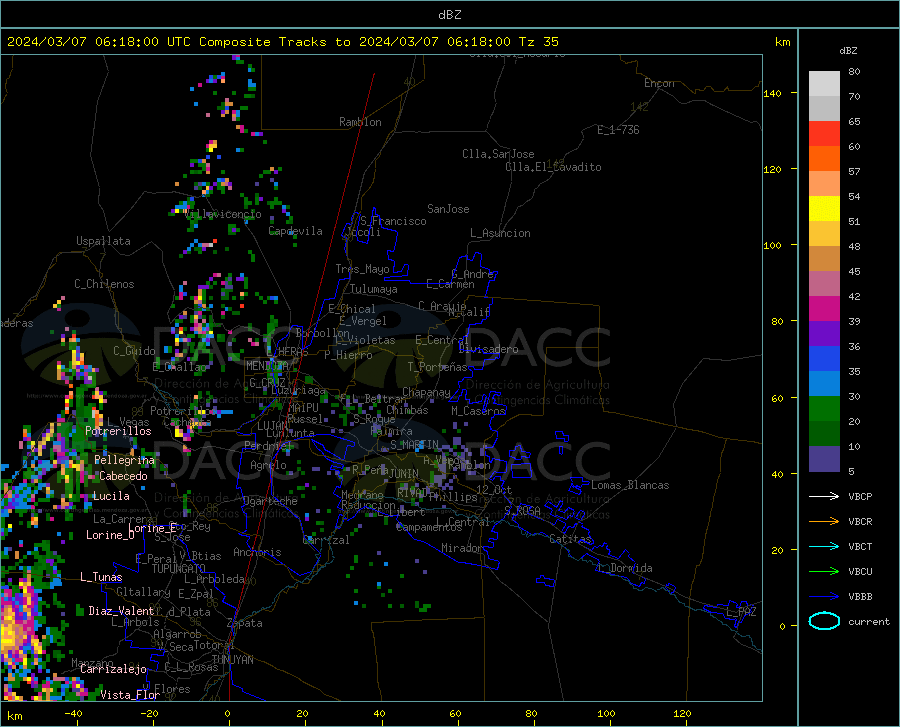
Task: Click the L_Asuncion label
Action: pyautogui.click(x=500, y=233)
